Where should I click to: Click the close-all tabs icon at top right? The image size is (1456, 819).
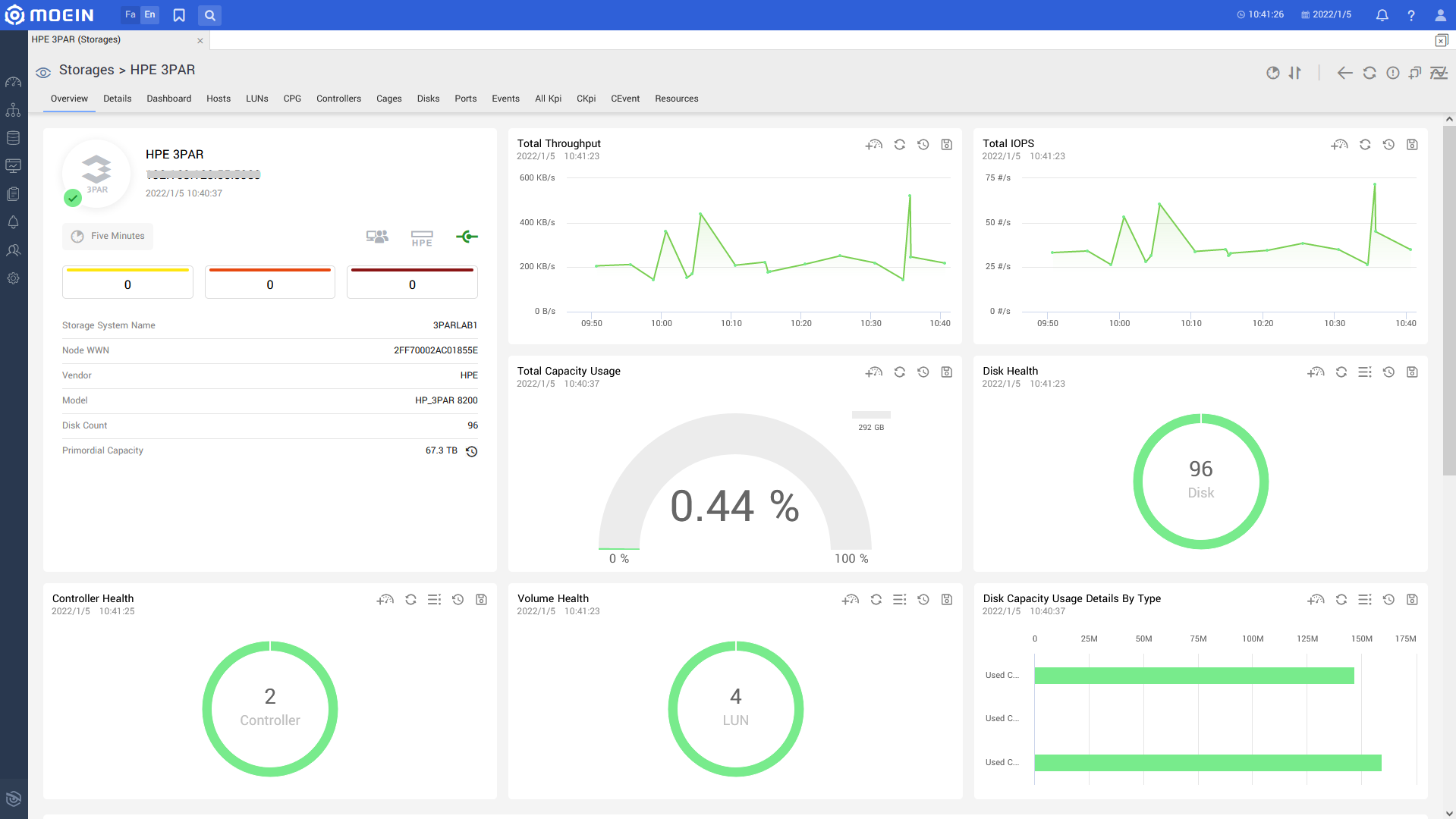coord(1441,40)
